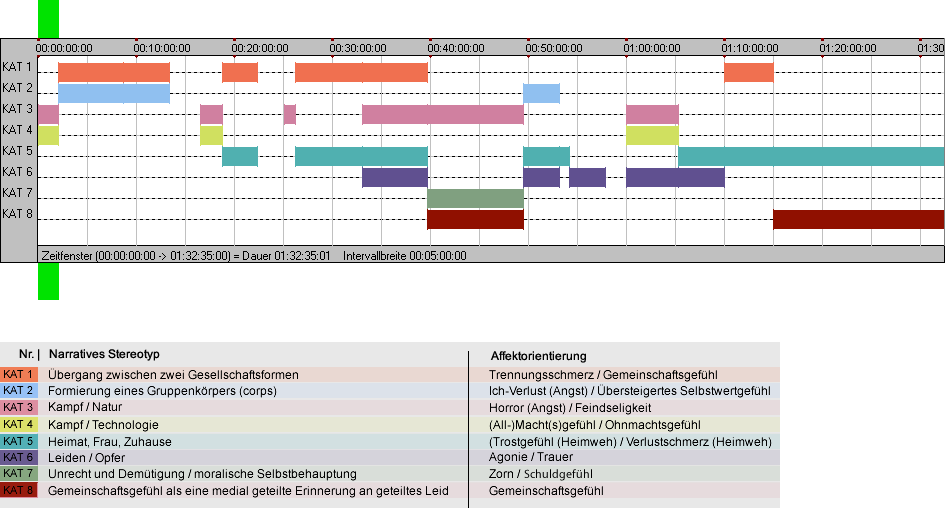This screenshot has height=530, width=945.
Task: Select '(All-)Macht(s)gefühl / Ohnmachtsgefühl' affect text
Action: [x=595, y=424]
